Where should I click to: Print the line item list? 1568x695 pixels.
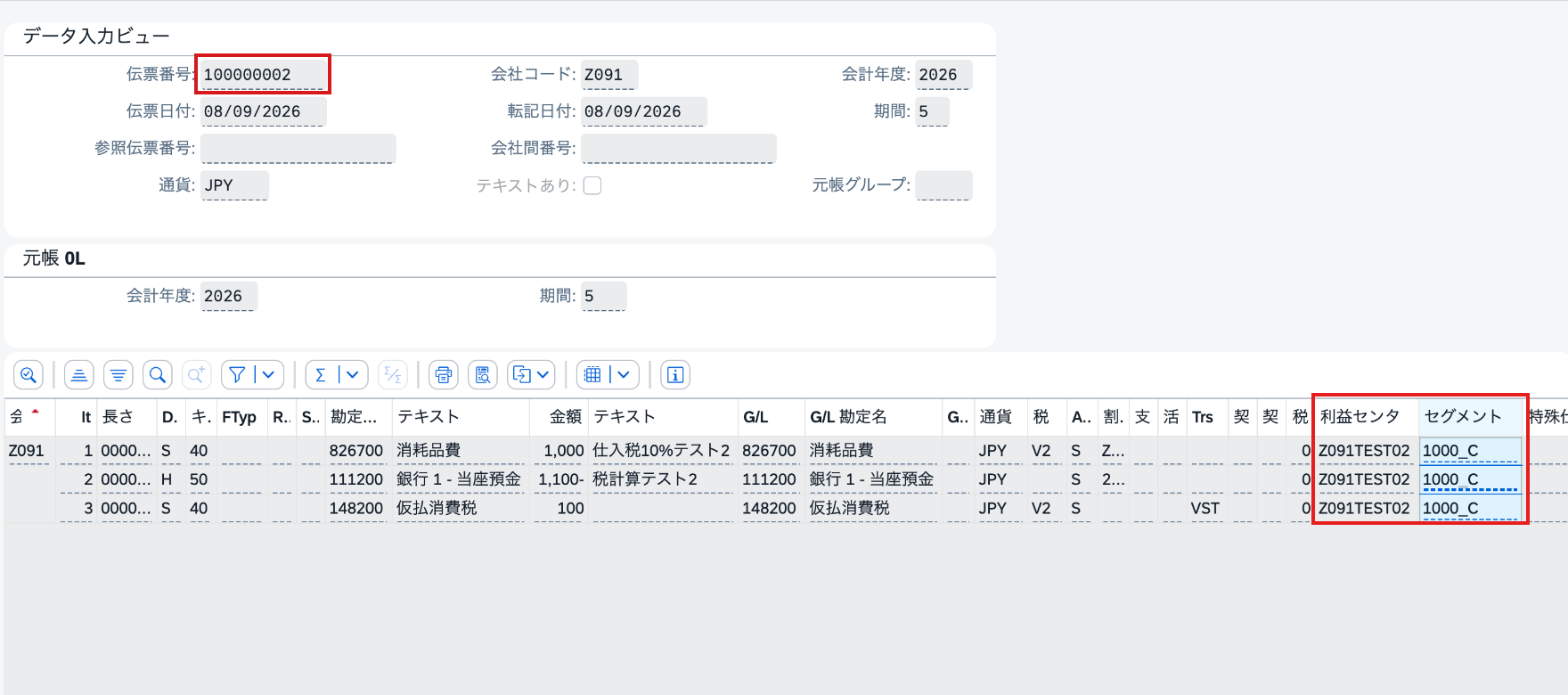[x=444, y=375]
